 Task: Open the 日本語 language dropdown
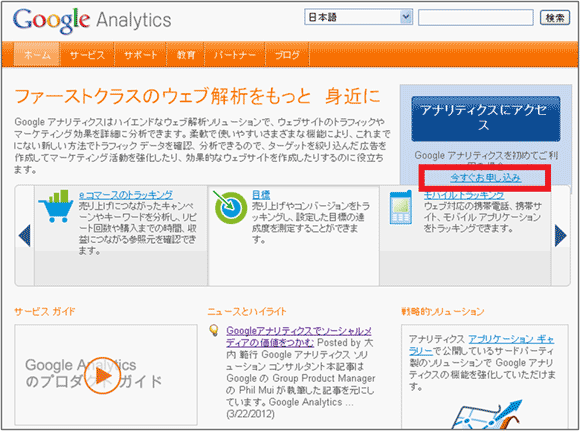point(358,17)
